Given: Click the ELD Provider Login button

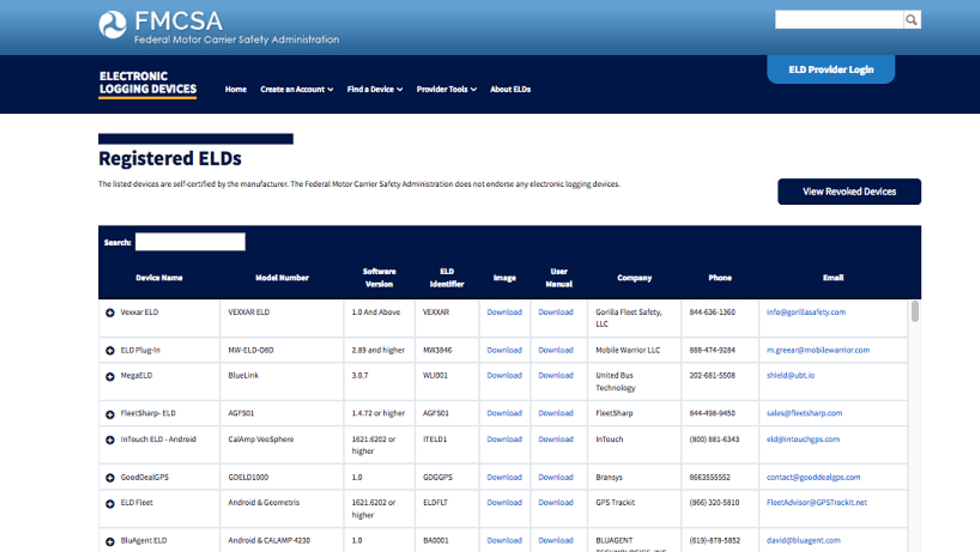Looking at the screenshot, I should pos(830,70).
